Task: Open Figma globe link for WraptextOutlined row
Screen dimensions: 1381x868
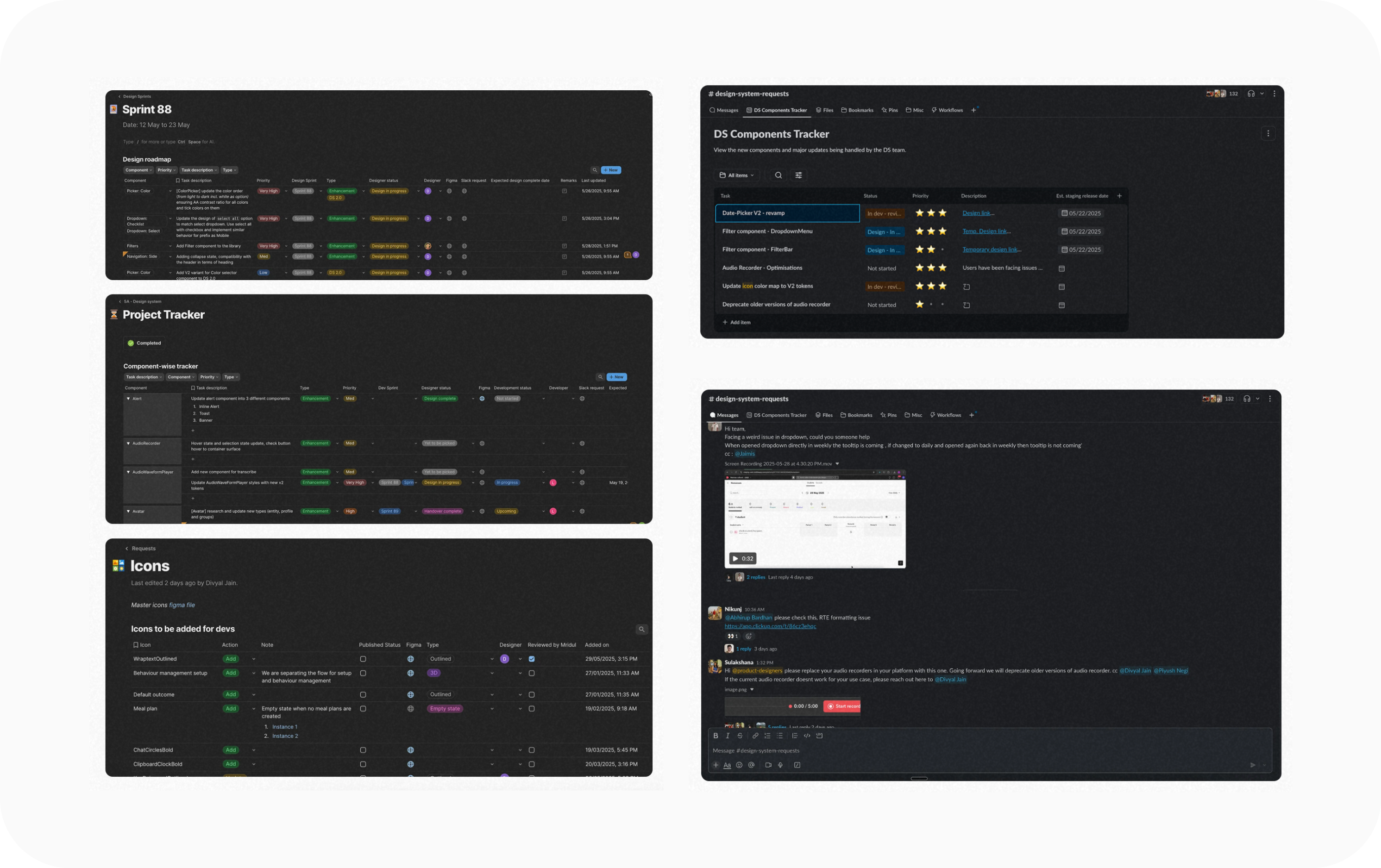Action: point(411,659)
